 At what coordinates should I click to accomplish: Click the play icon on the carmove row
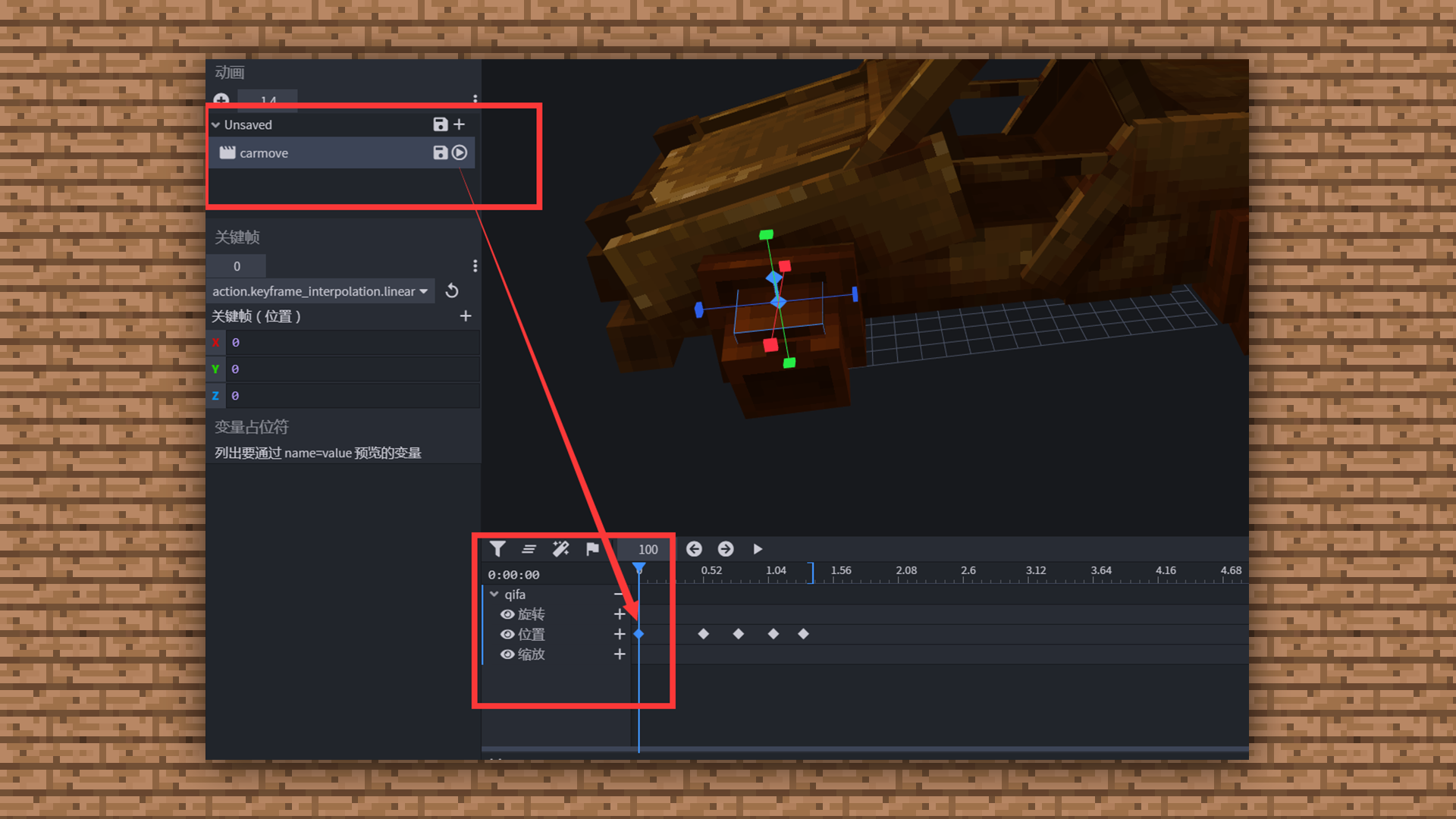[x=460, y=152]
